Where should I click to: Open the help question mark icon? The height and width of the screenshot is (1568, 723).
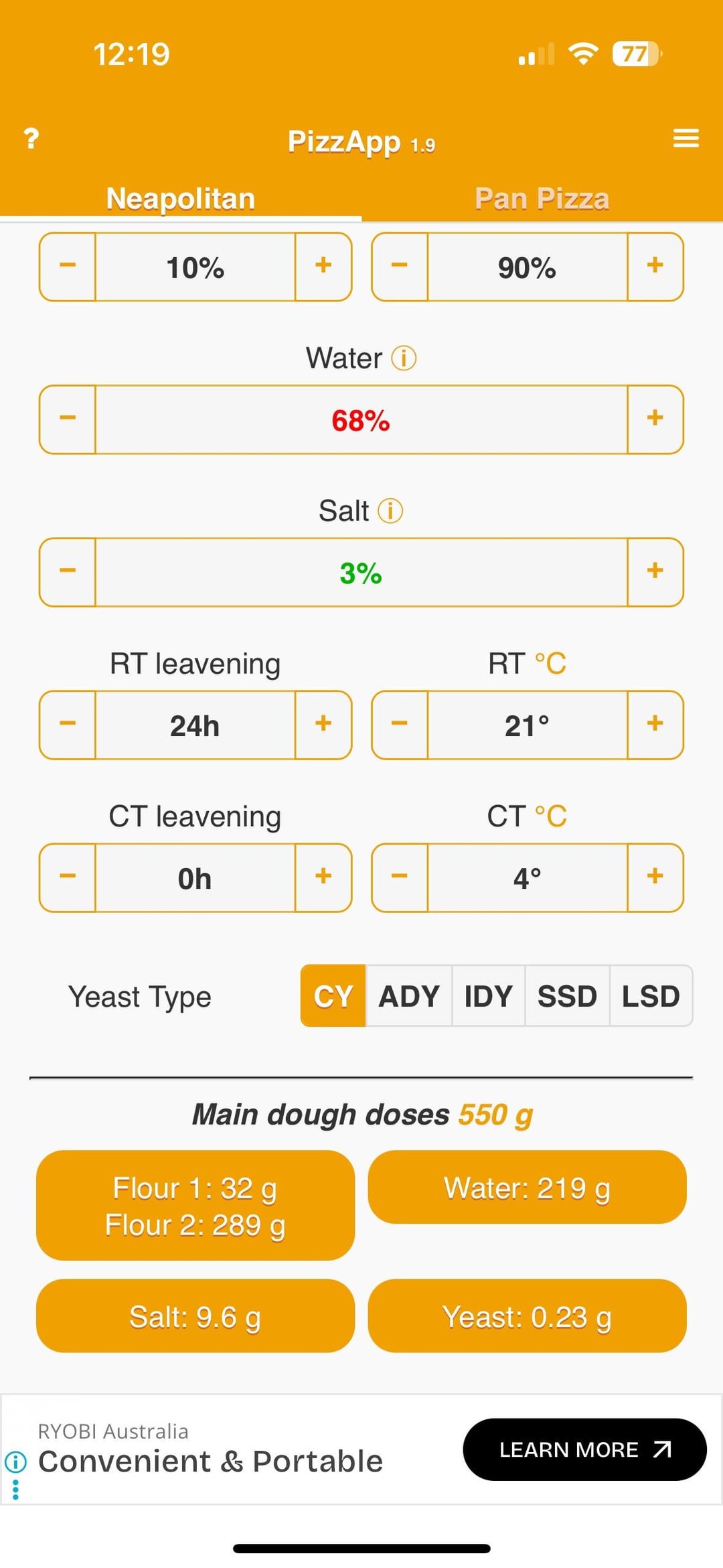31,139
